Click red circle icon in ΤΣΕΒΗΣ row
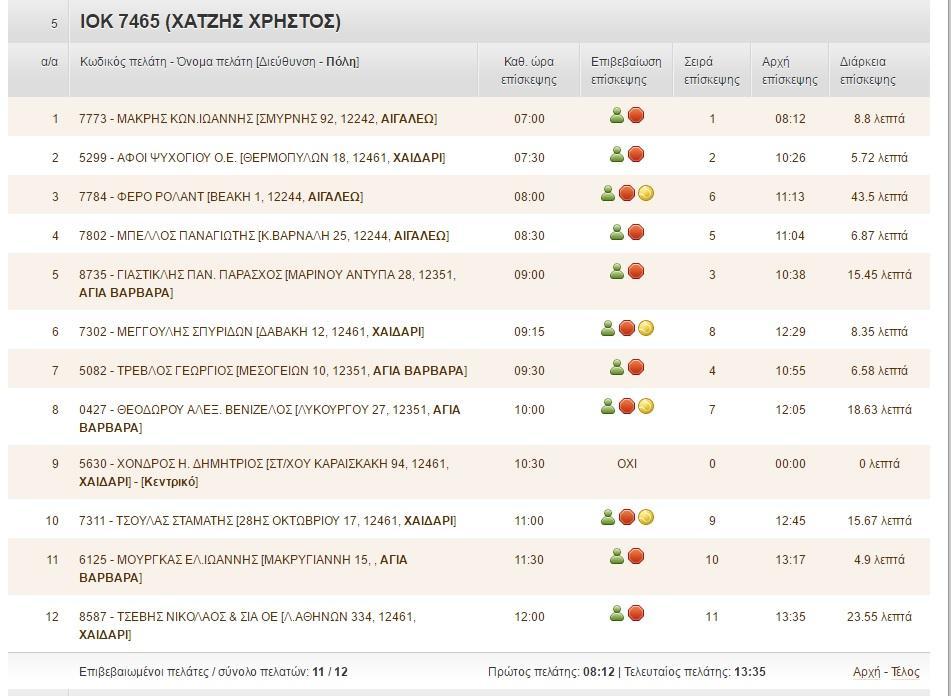 point(636,612)
